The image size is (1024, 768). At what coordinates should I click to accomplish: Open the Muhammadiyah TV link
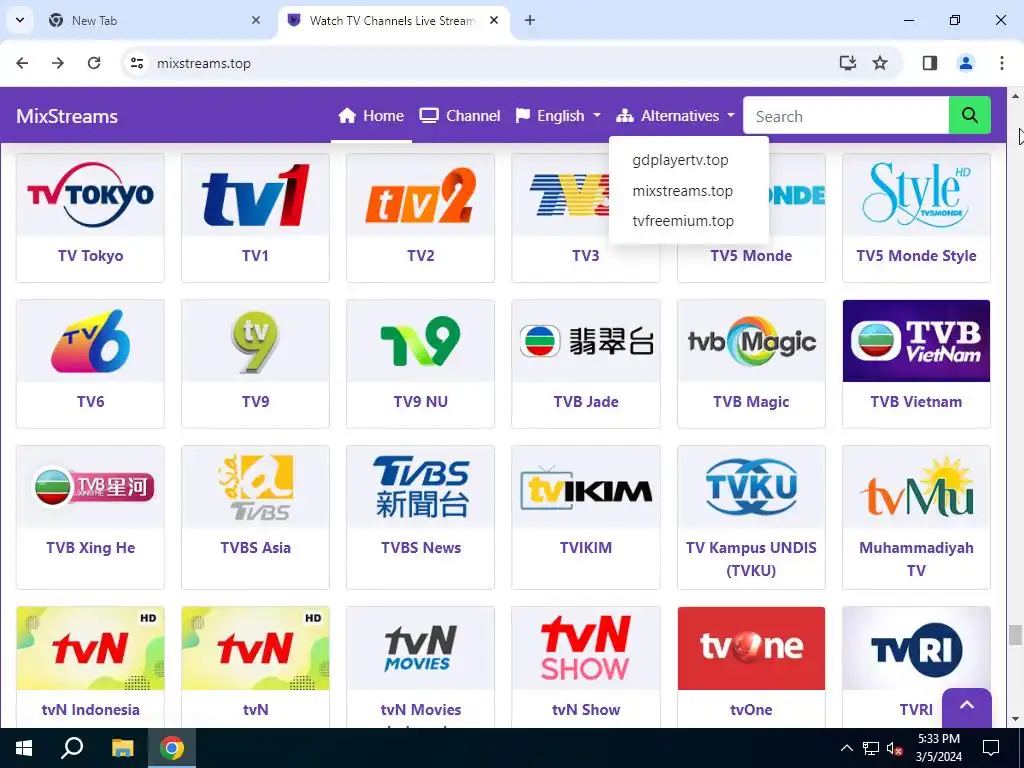(x=916, y=559)
